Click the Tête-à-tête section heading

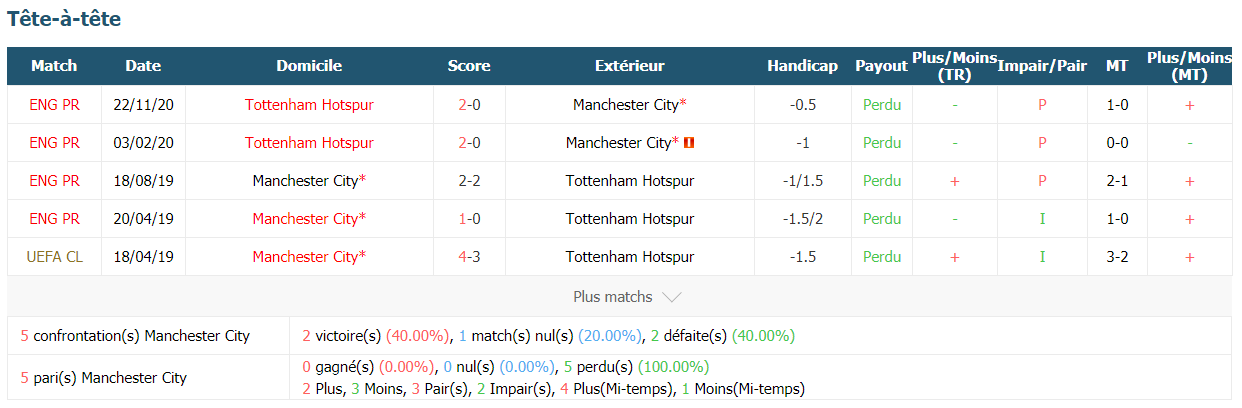point(64,19)
